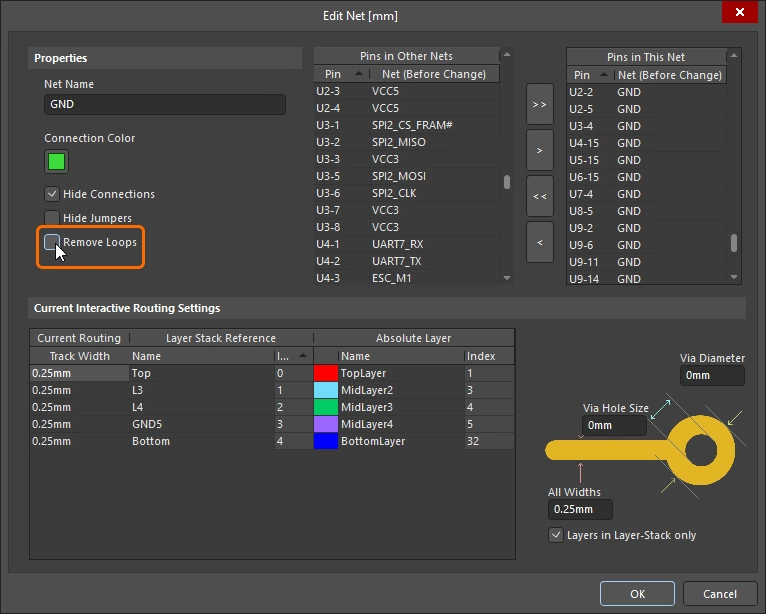Toggle the Remove Loops checkbox
766x614 pixels.
52,242
